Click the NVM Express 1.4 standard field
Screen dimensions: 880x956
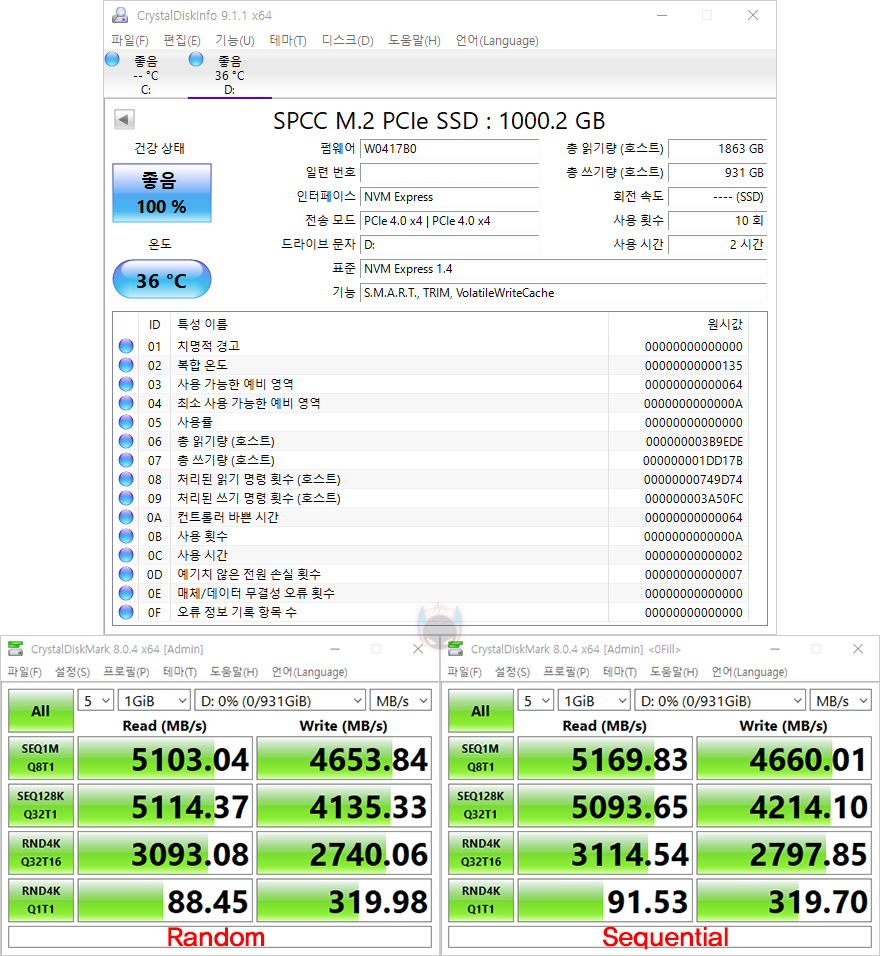[563, 269]
